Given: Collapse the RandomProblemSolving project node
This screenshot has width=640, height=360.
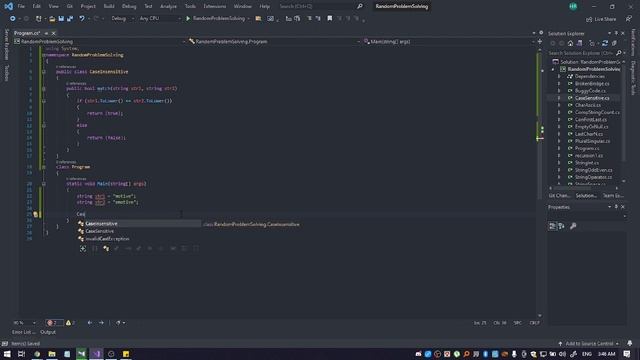Looking at the screenshot, I should (x=553, y=69).
